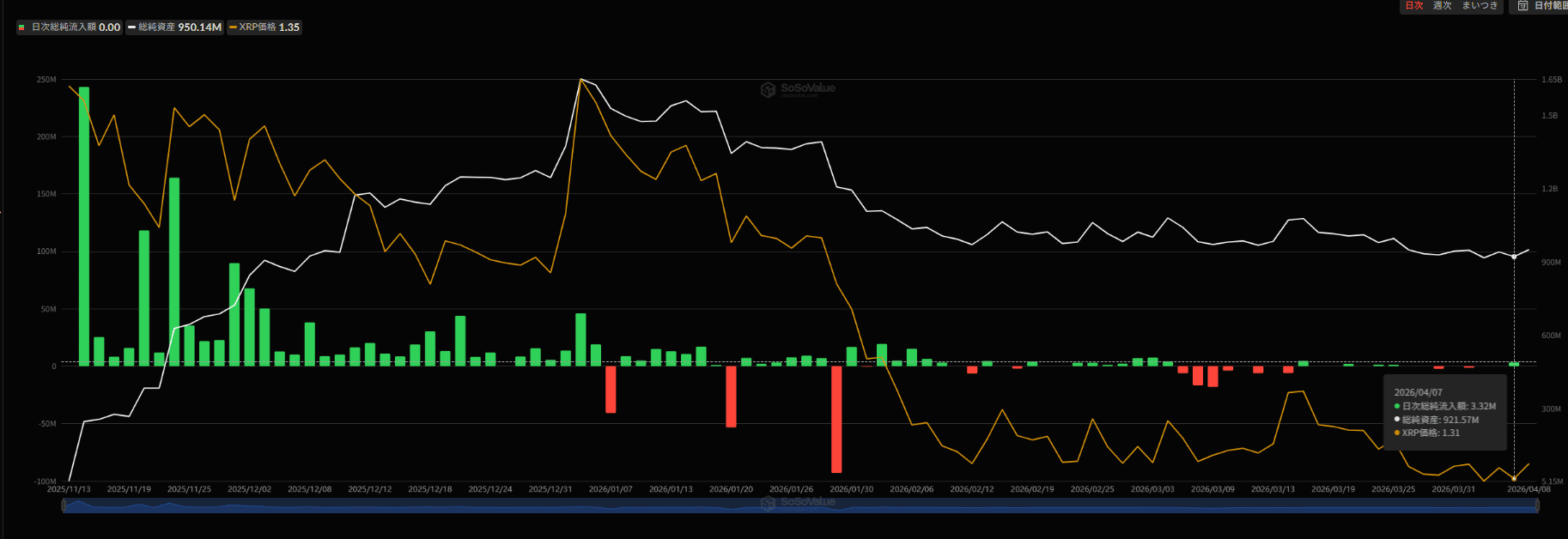Switch to the 週次 weekly view
Screen dimensions: 1568x539
coord(1442,6)
